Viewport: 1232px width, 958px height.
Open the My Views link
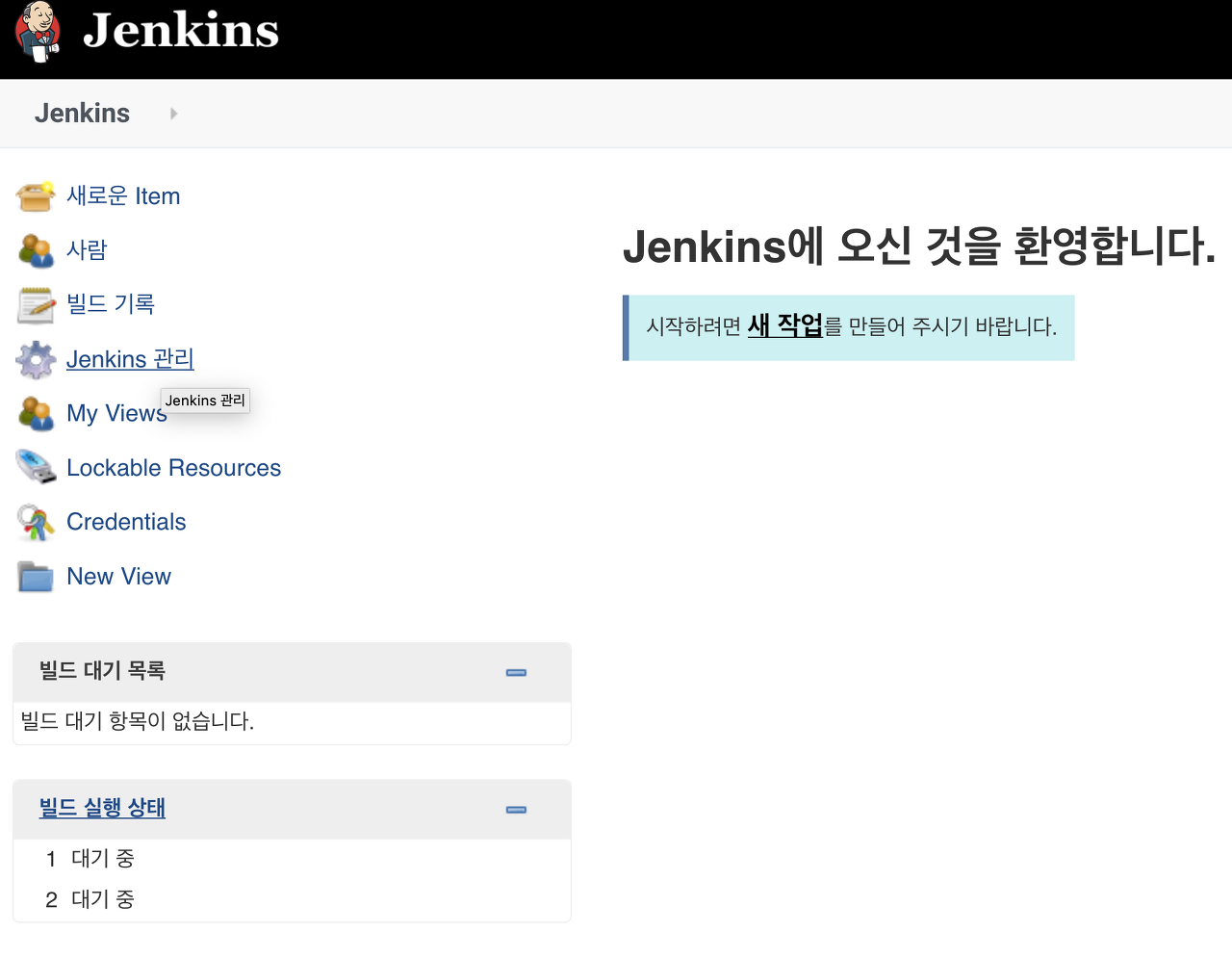coord(116,413)
